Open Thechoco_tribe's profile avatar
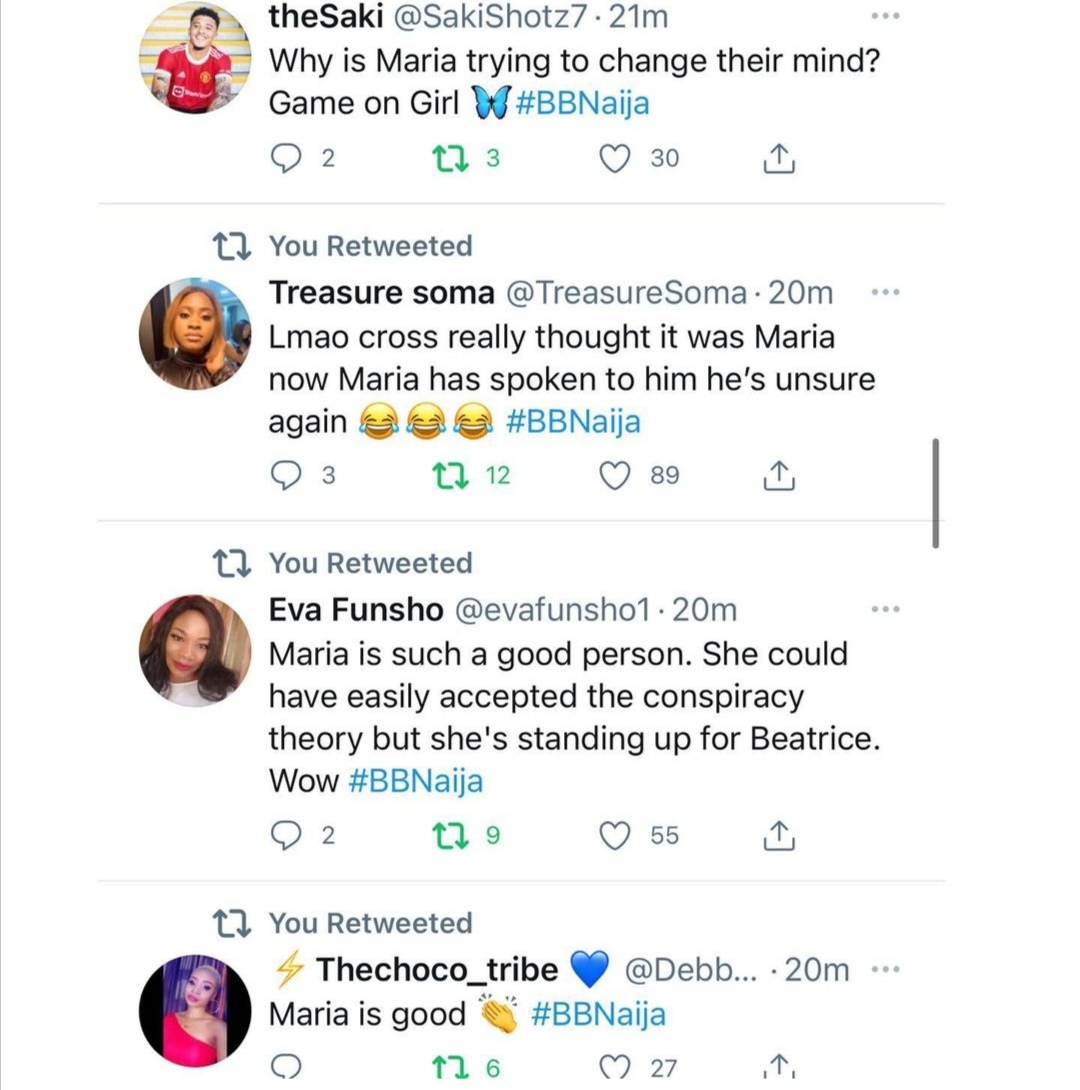 195,1010
